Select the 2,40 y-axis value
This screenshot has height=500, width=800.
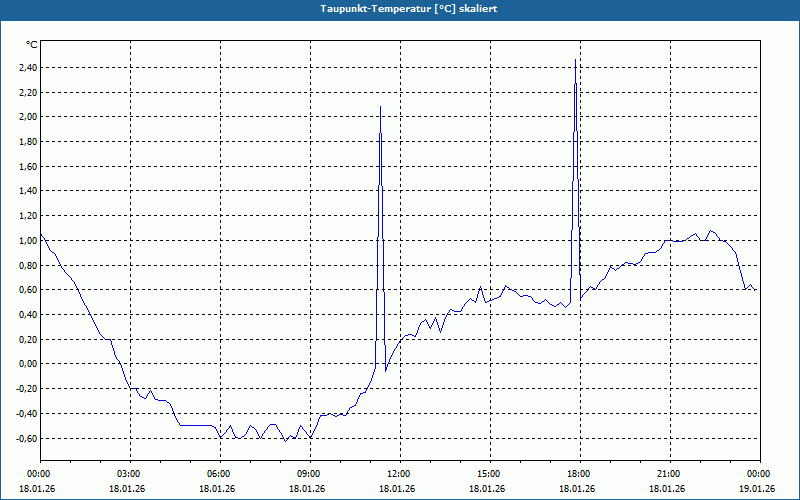28,68
